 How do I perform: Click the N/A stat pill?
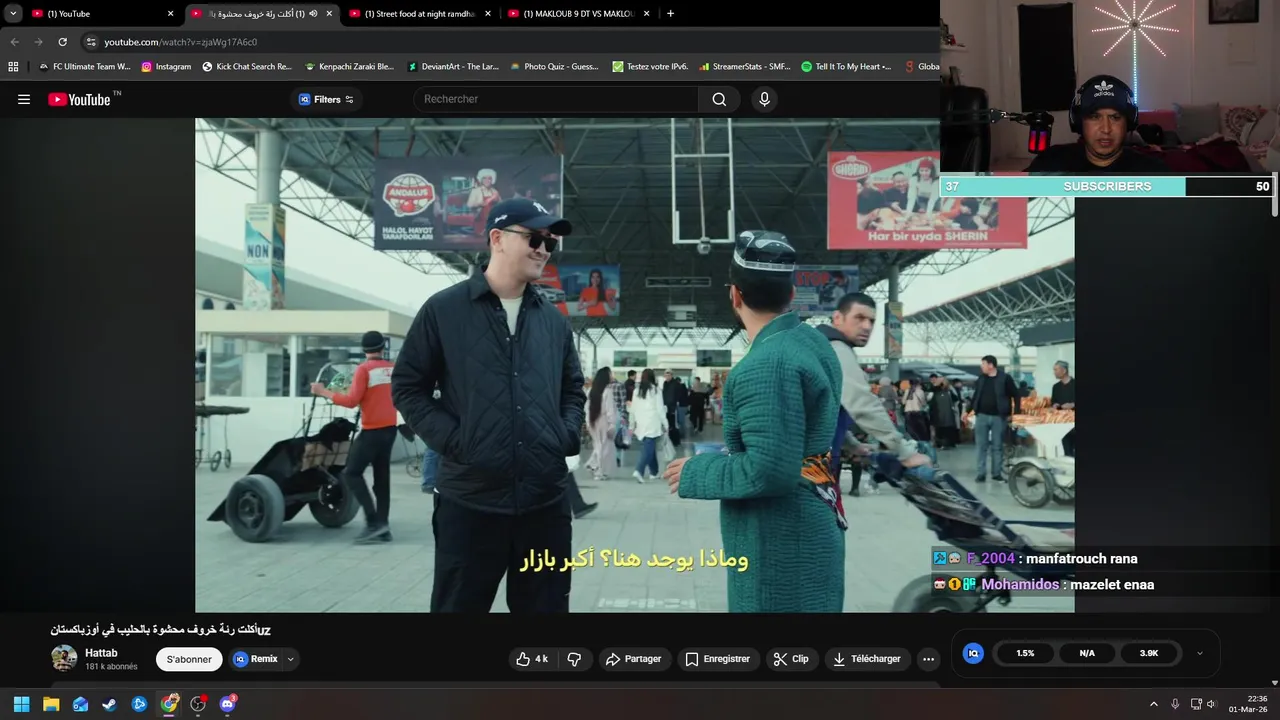click(1087, 653)
